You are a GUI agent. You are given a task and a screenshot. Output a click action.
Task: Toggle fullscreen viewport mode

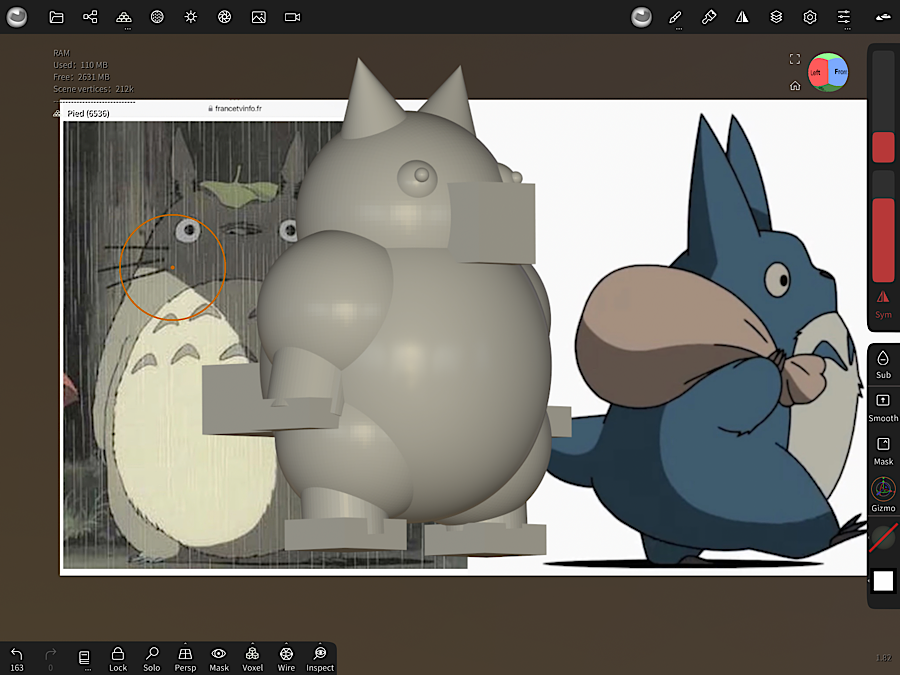795,59
